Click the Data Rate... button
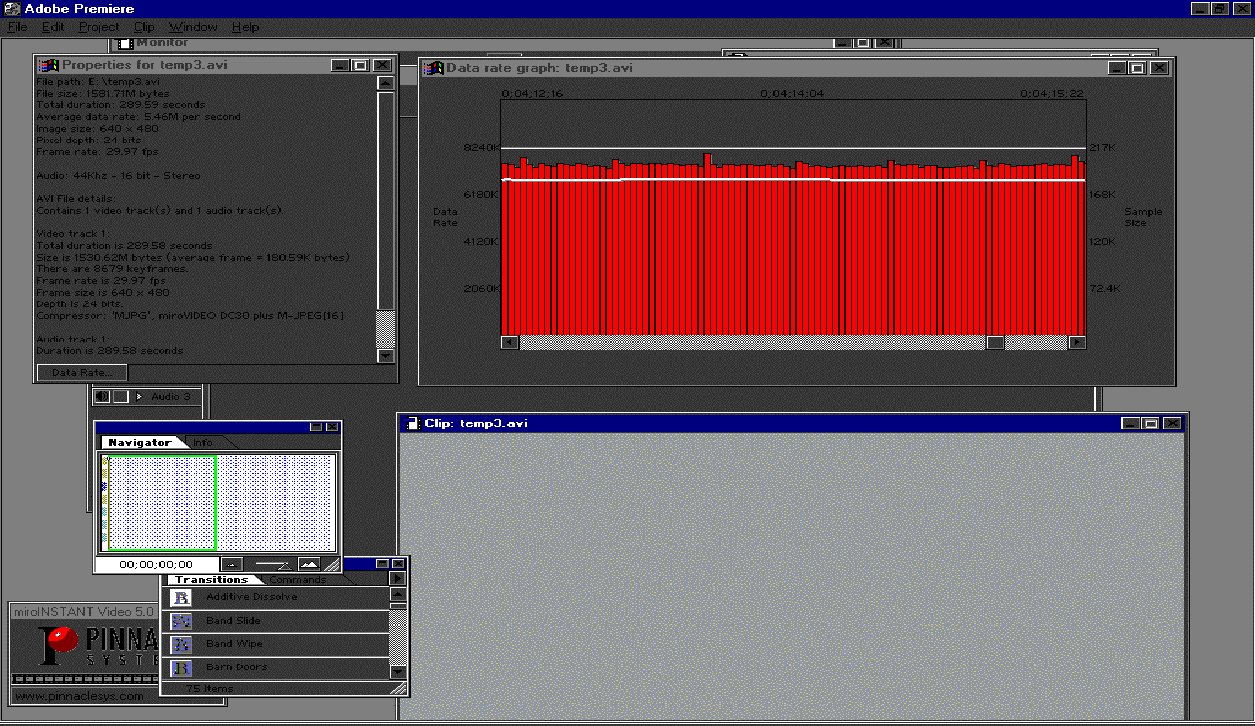This screenshot has width=1255, height=726. tap(82, 373)
